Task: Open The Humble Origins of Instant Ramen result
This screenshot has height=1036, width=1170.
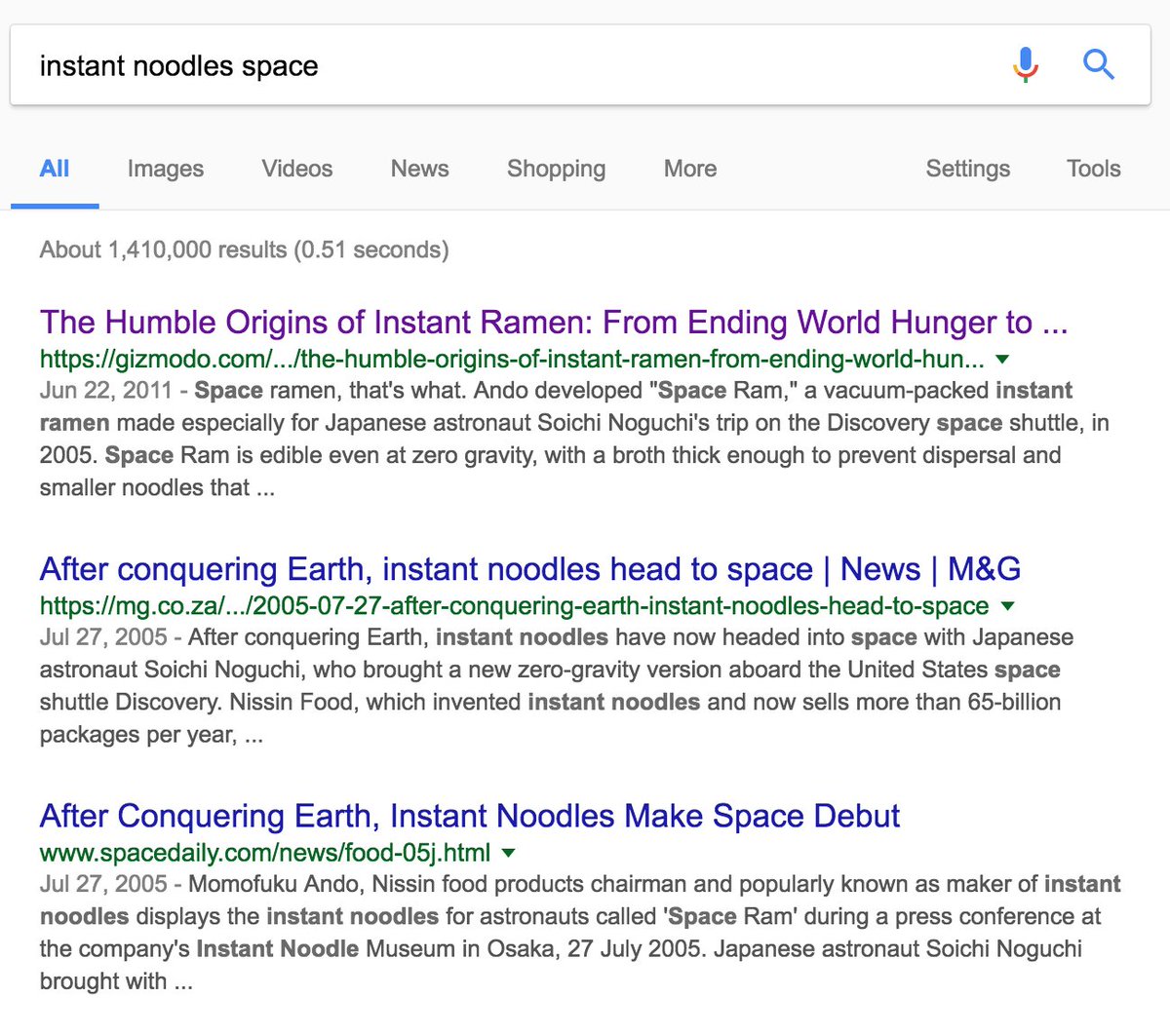Action: 554,323
